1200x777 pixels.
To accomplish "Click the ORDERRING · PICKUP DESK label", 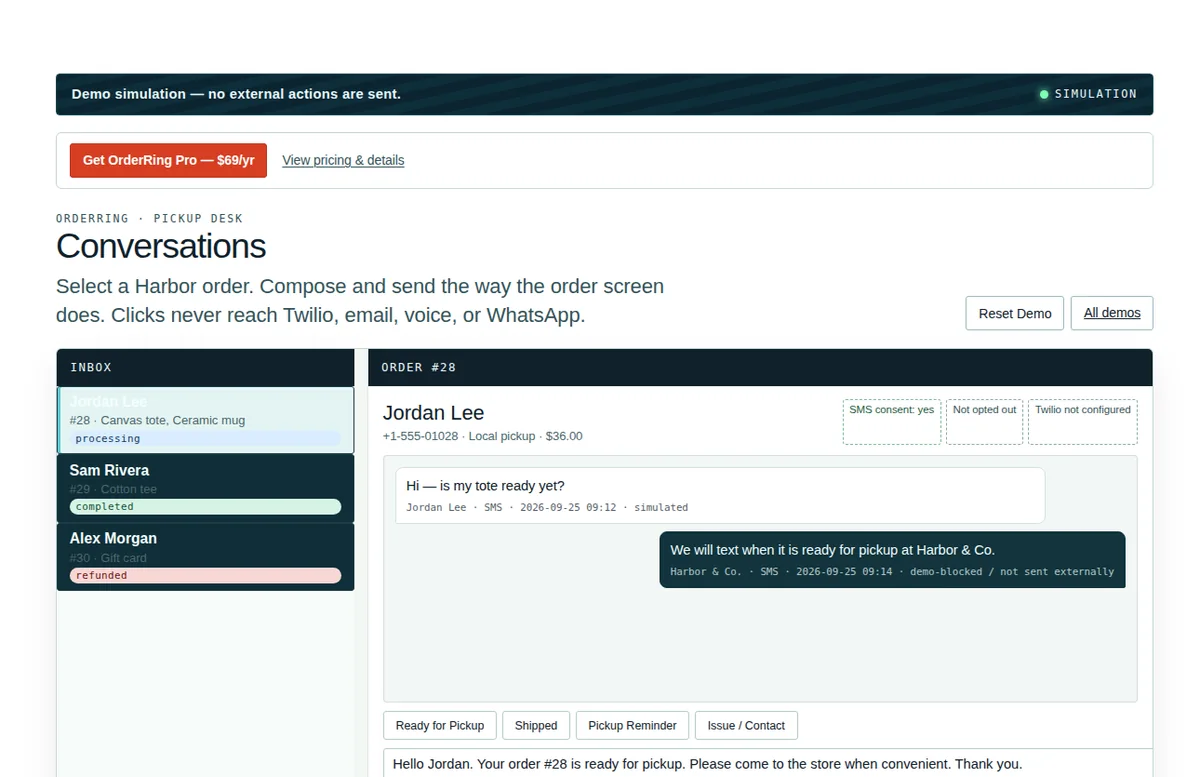I will pos(149,218).
